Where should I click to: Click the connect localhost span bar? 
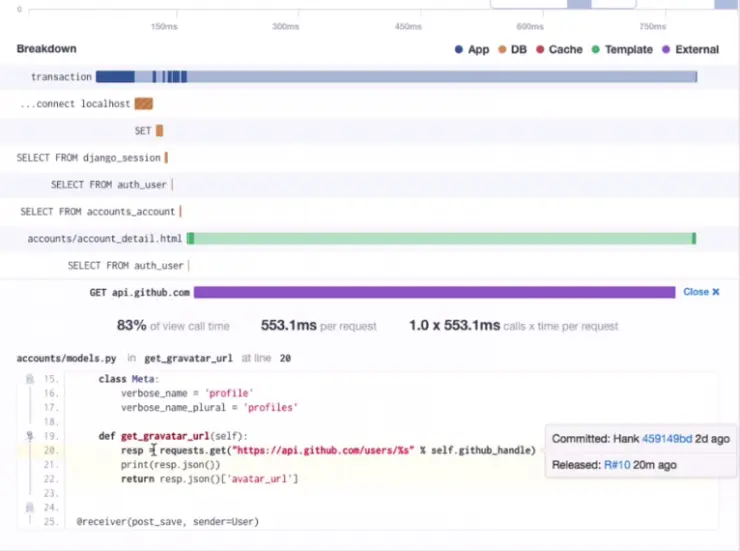pyautogui.click(x=144, y=104)
